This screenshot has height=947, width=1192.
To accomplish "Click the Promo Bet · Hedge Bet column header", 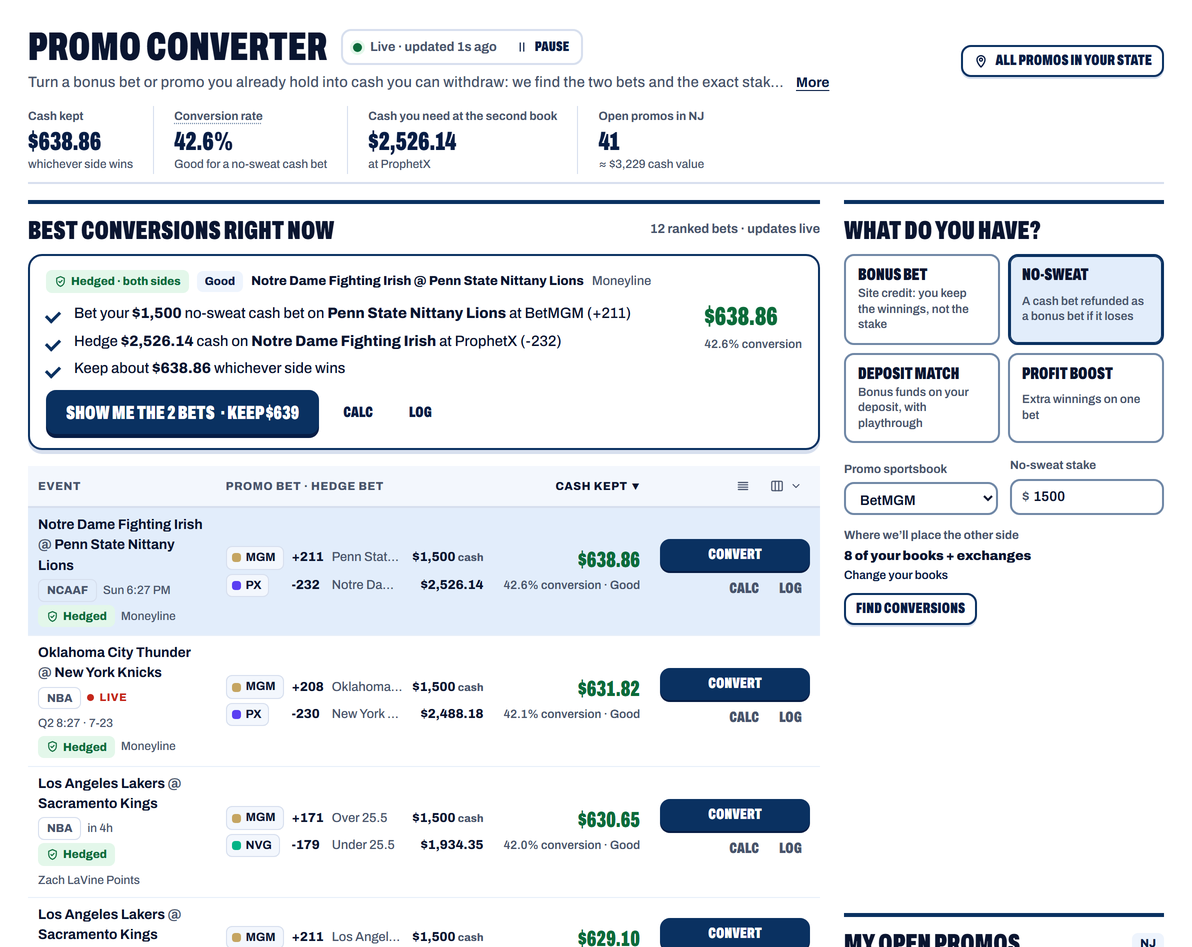I will tap(304, 486).
